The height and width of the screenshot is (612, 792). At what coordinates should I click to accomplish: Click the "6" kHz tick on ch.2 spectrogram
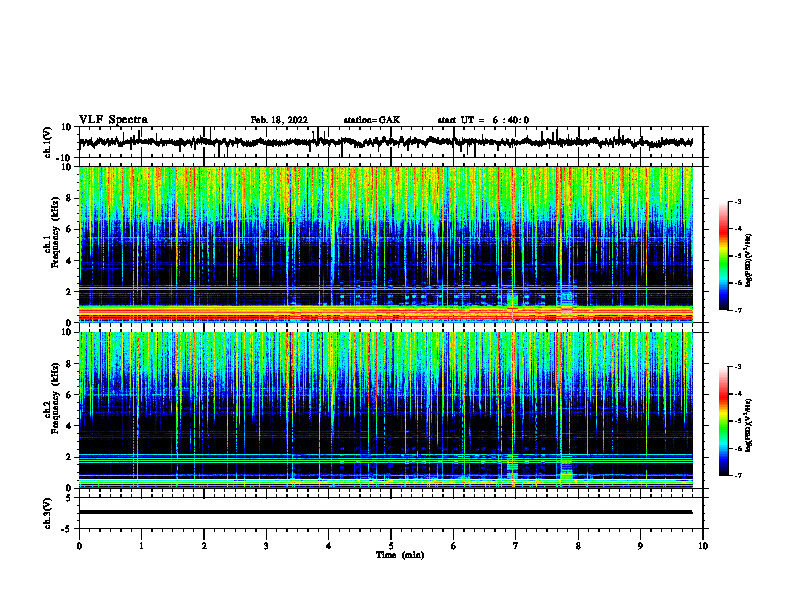[69, 395]
